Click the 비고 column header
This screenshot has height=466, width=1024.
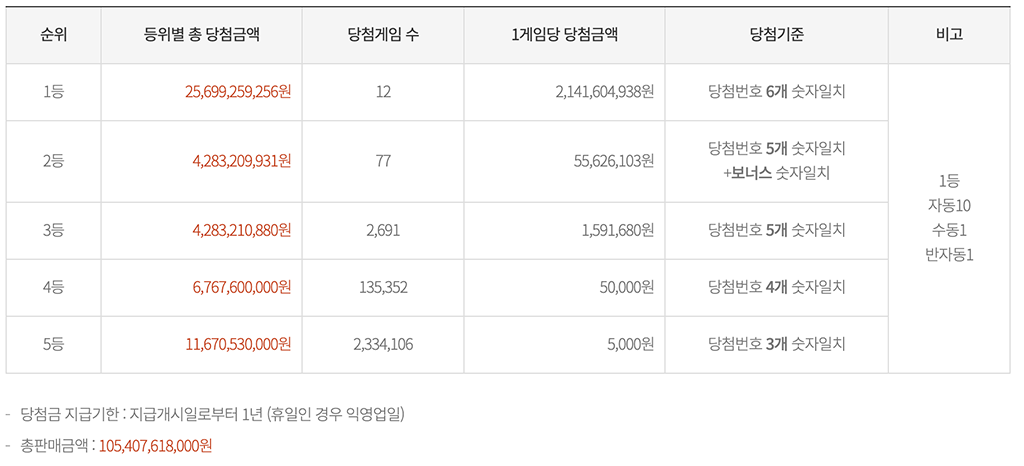(949, 35)
